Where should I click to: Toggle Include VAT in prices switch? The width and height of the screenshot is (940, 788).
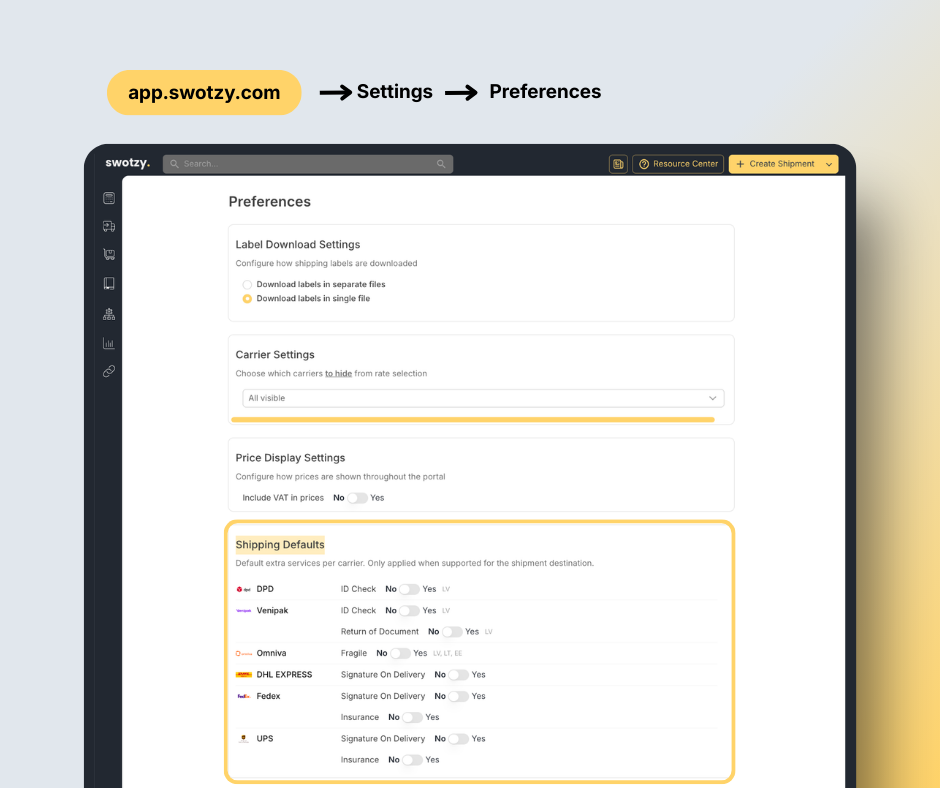tap(357, 498)
